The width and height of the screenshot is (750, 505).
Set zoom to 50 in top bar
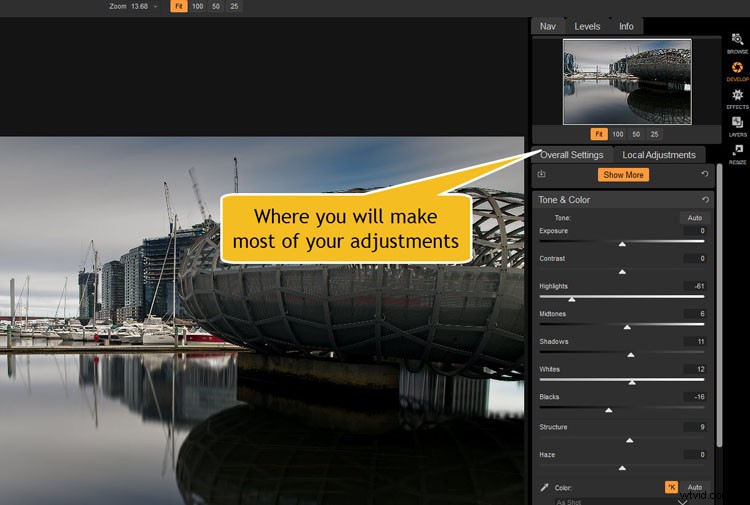coord(216,6)
